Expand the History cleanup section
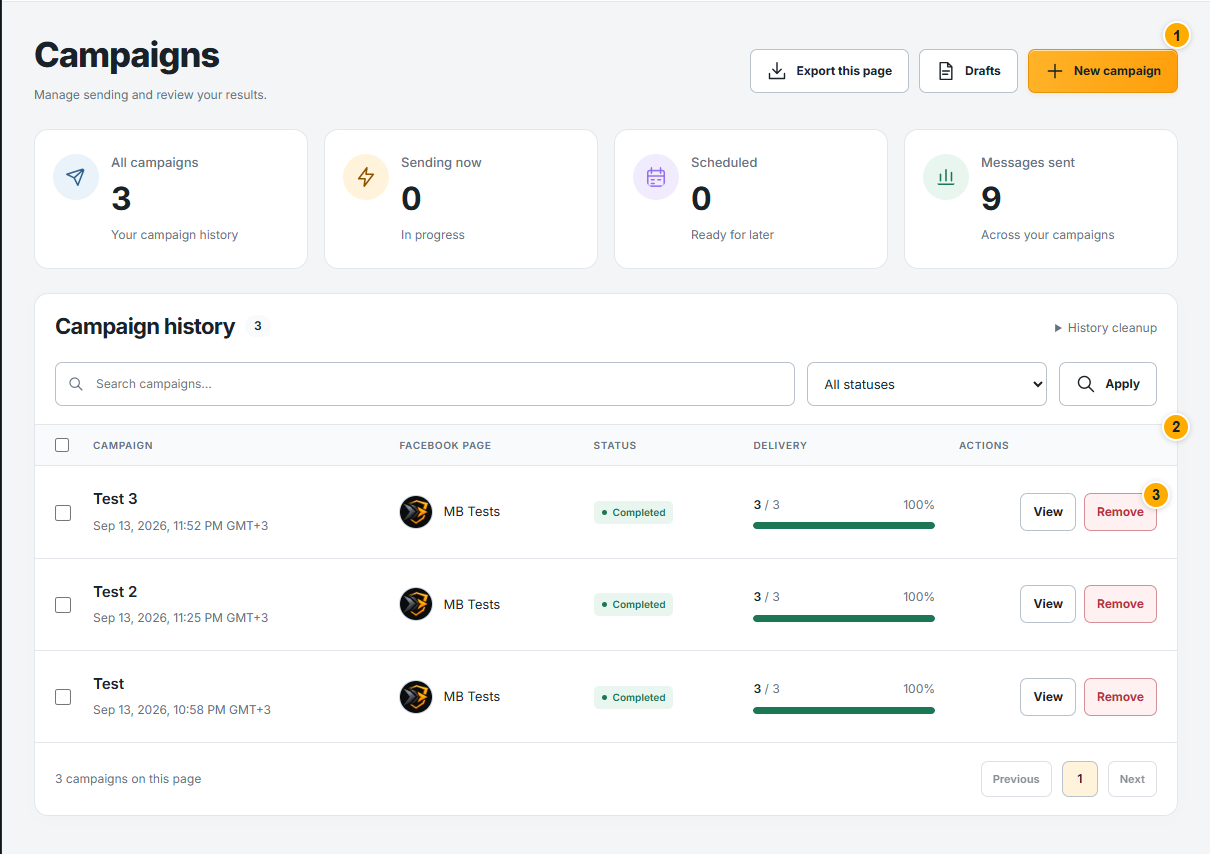 [1105, 328]
